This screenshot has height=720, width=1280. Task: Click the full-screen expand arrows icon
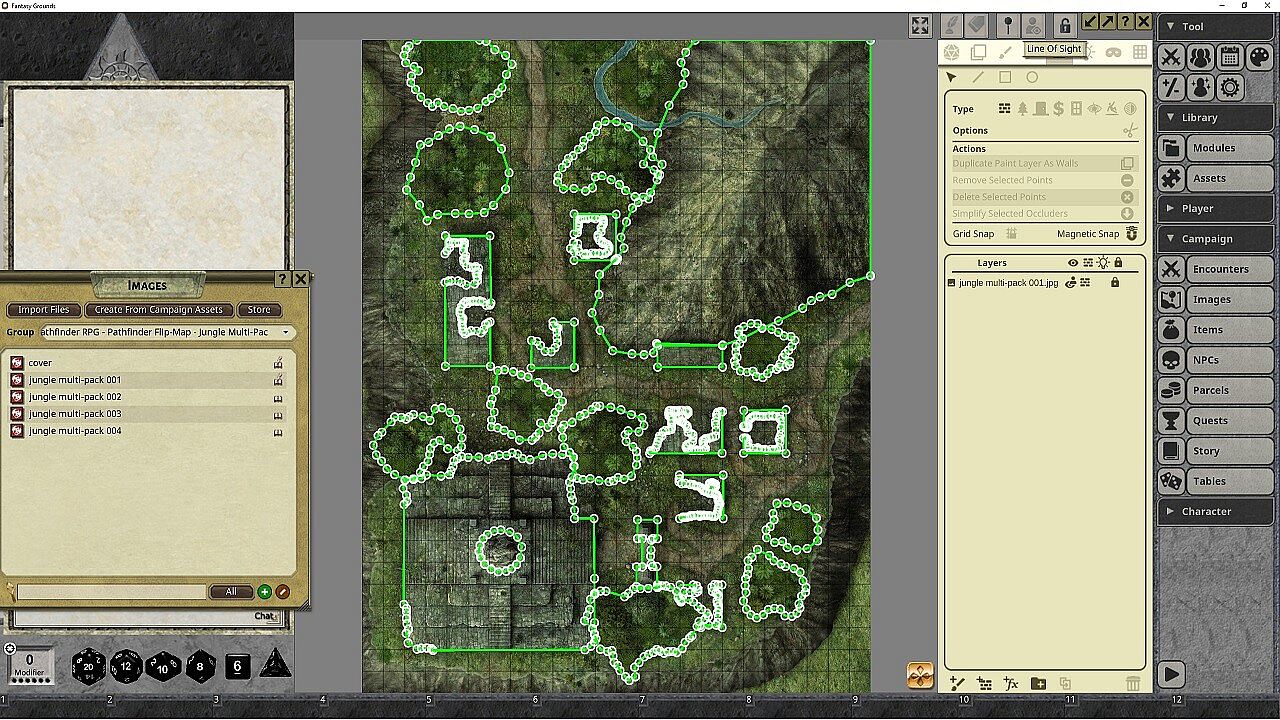[x=921, y=26]
